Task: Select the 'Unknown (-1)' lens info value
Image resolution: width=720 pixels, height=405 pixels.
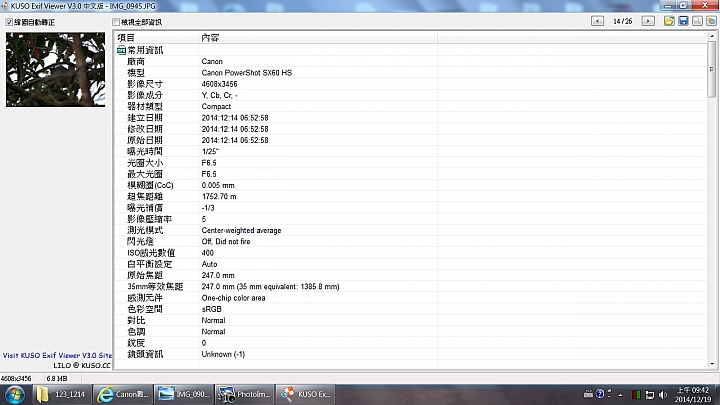Action: pyautogui.click(x=223, y=354)
